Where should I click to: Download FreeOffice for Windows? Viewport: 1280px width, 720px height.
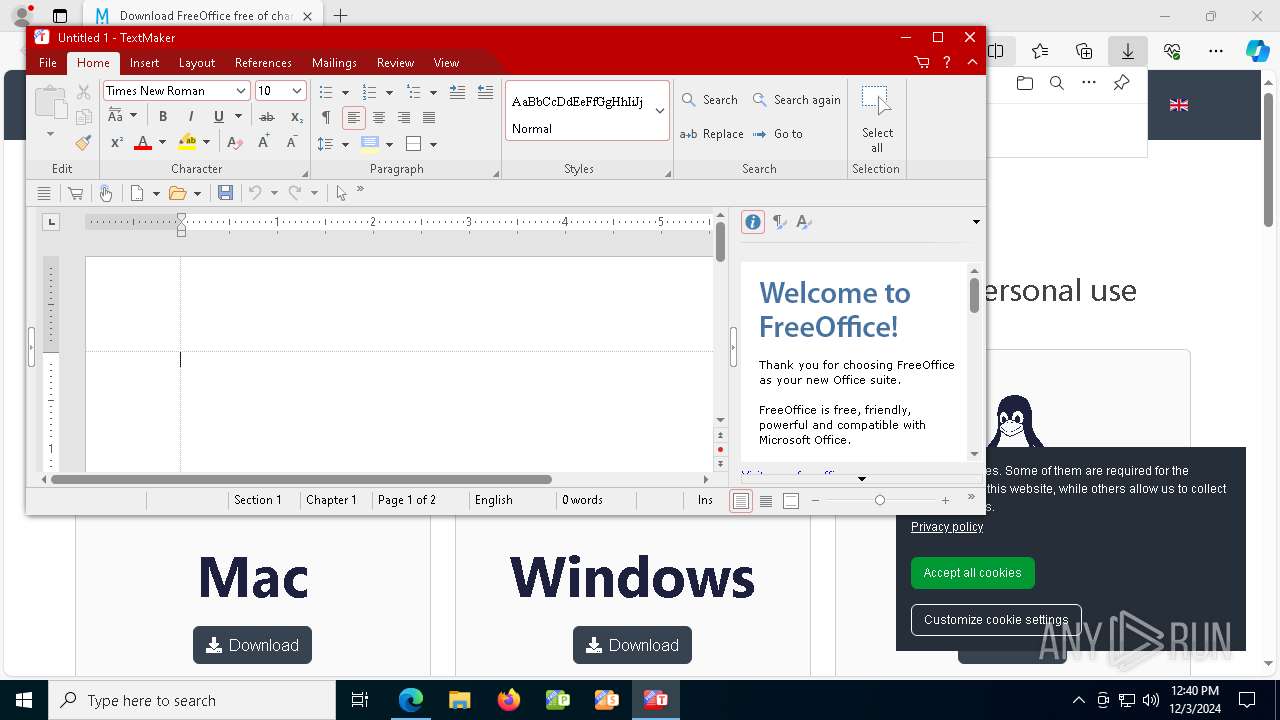(x=632, y=645)
